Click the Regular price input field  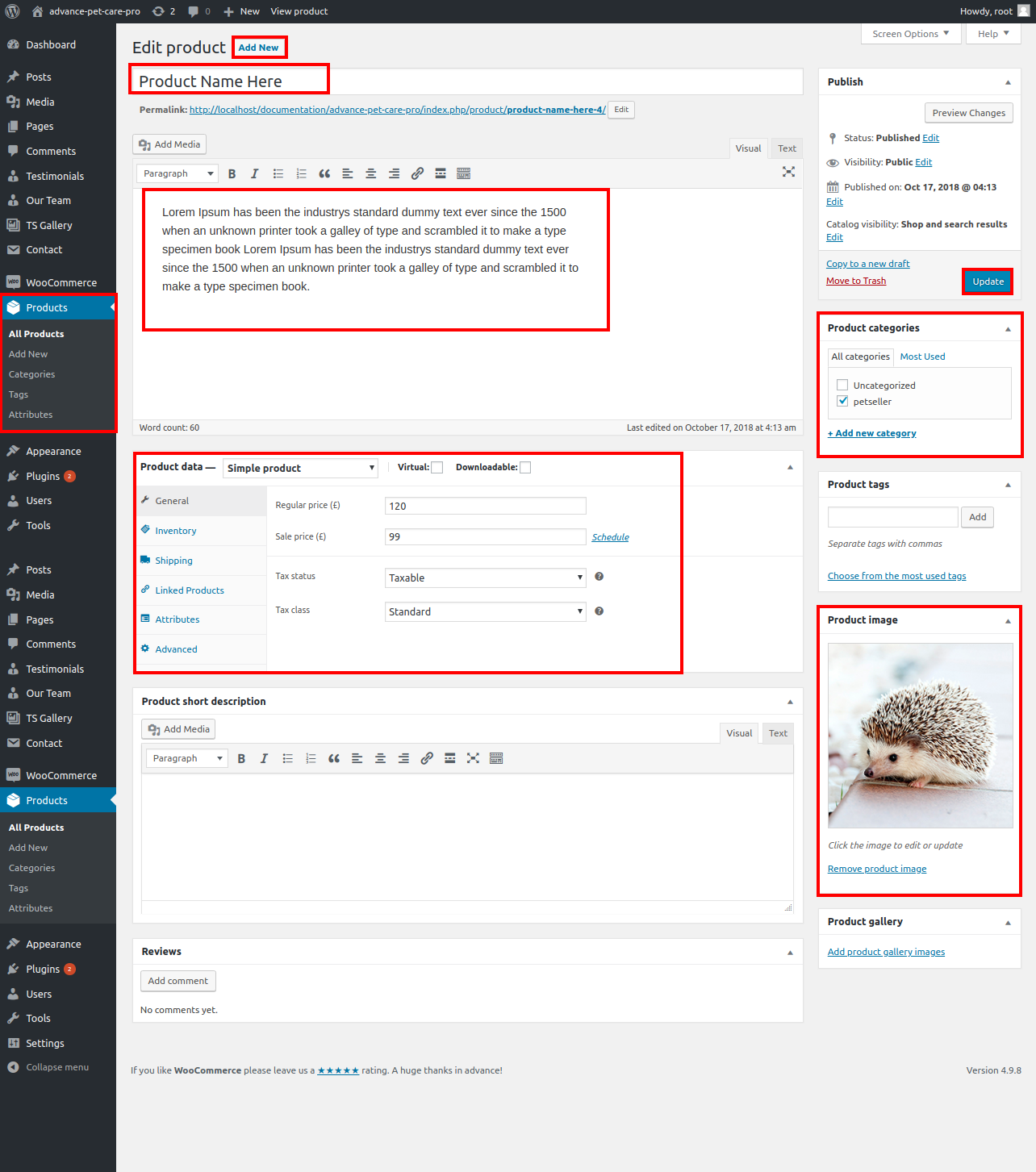pos(485,506)
